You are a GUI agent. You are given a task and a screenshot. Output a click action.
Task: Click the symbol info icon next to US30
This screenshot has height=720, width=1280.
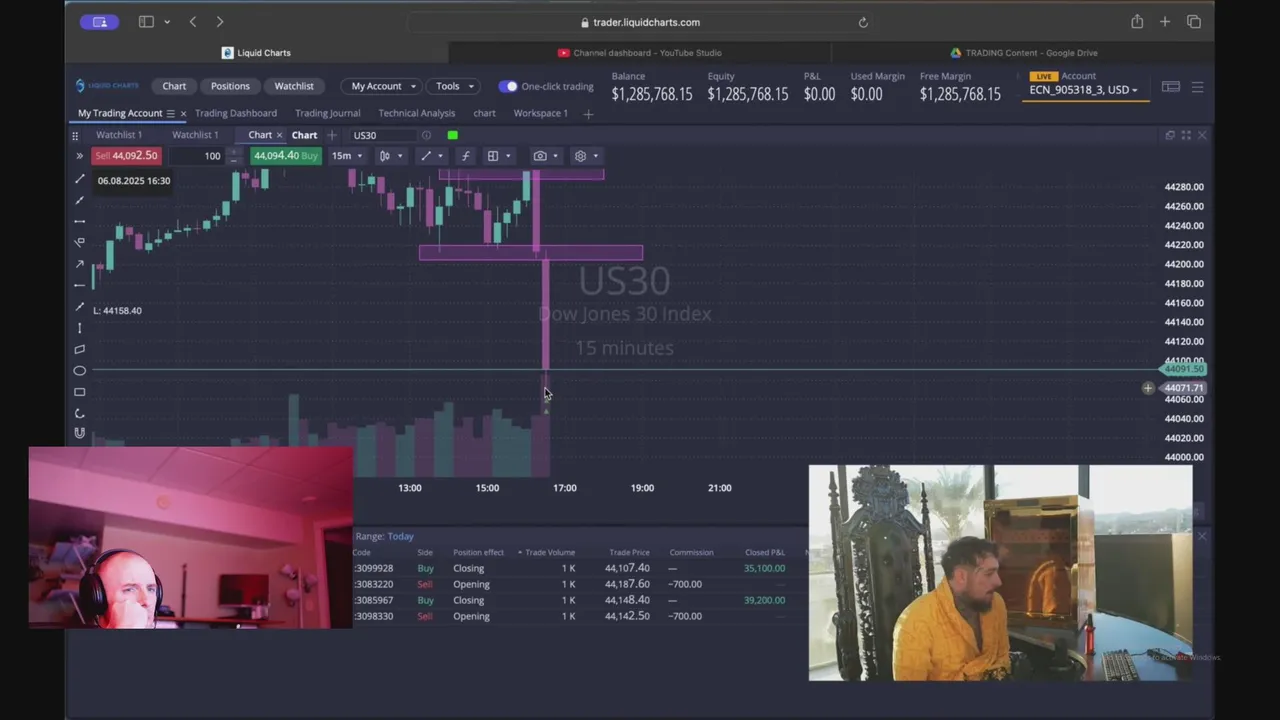point(426,135)
